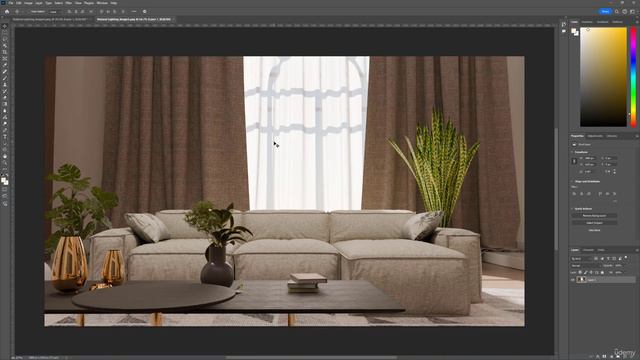Open the Filter menu
This screenshot has width=640, height=360.
pyautogui.click(x=69, y=3)
